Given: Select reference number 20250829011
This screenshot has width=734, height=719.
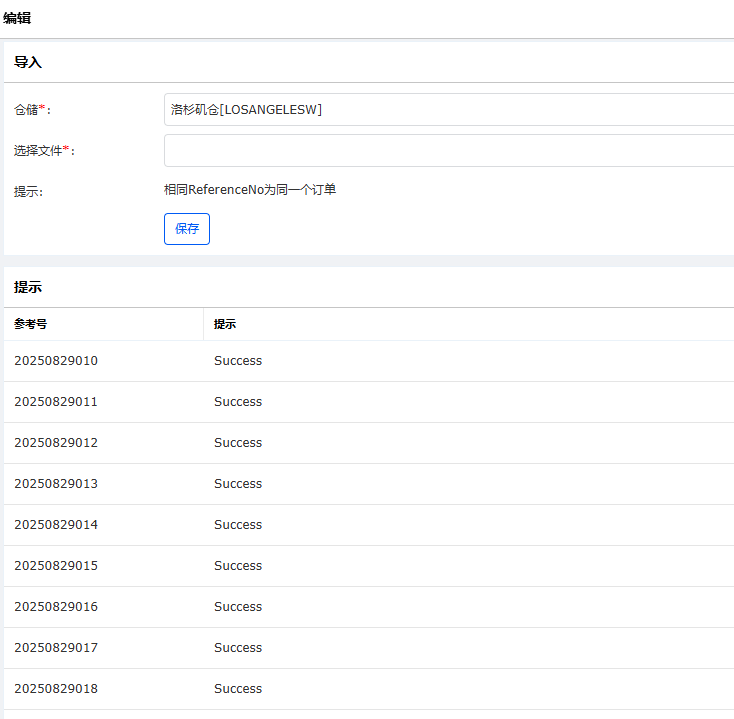Looking at the screenshot, I should click(x=56, y=402).
